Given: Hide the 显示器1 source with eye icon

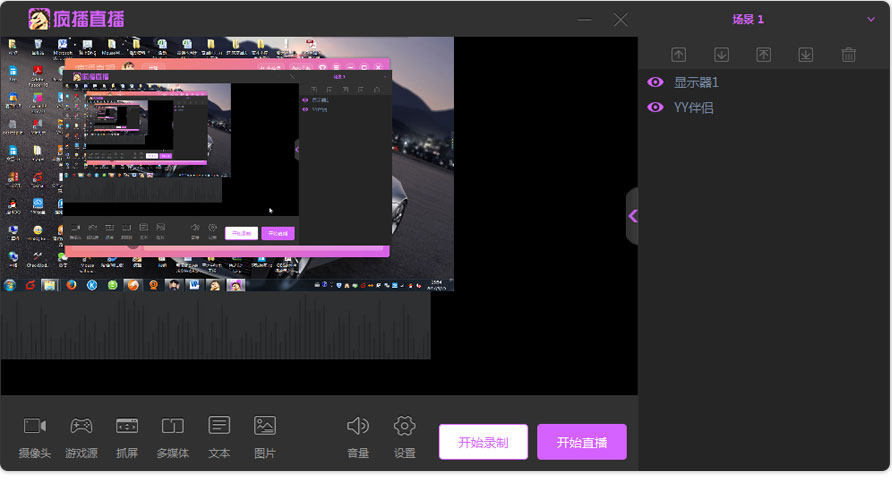Looking at the screenshot, I should coord(656,82).
